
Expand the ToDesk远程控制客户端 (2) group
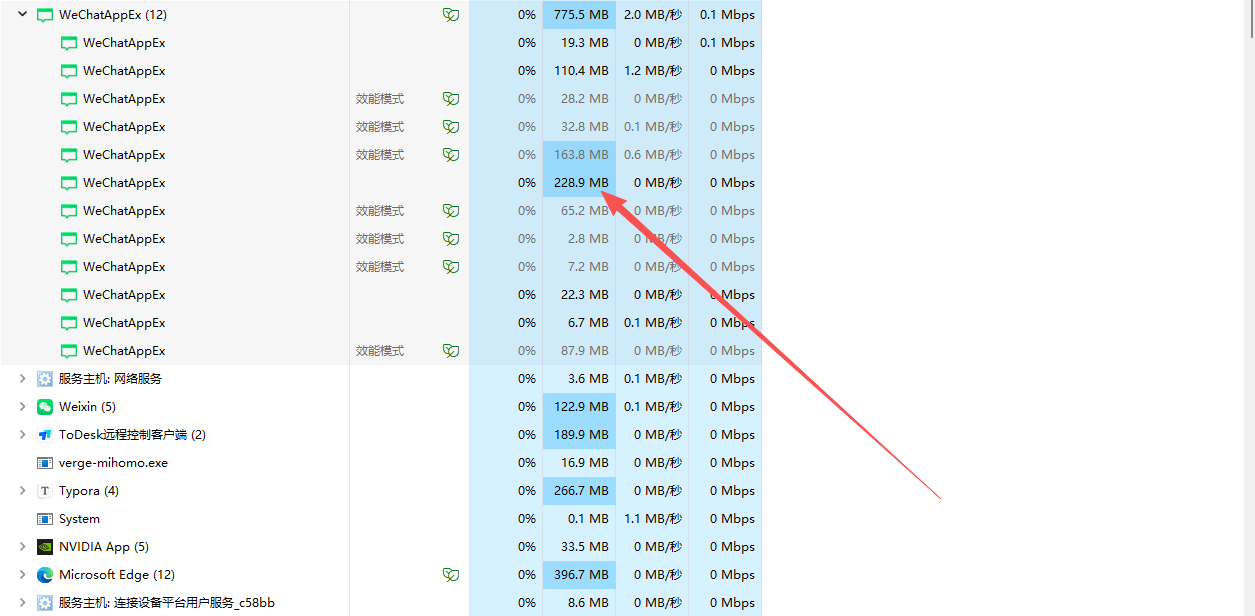click(x=22, y=435)
